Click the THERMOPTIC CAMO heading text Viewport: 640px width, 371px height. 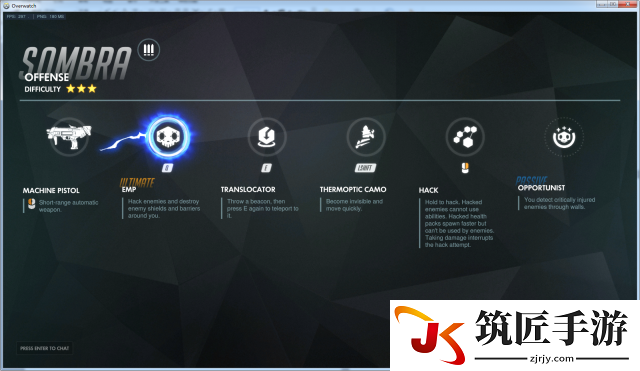click(x=353, y=189)
